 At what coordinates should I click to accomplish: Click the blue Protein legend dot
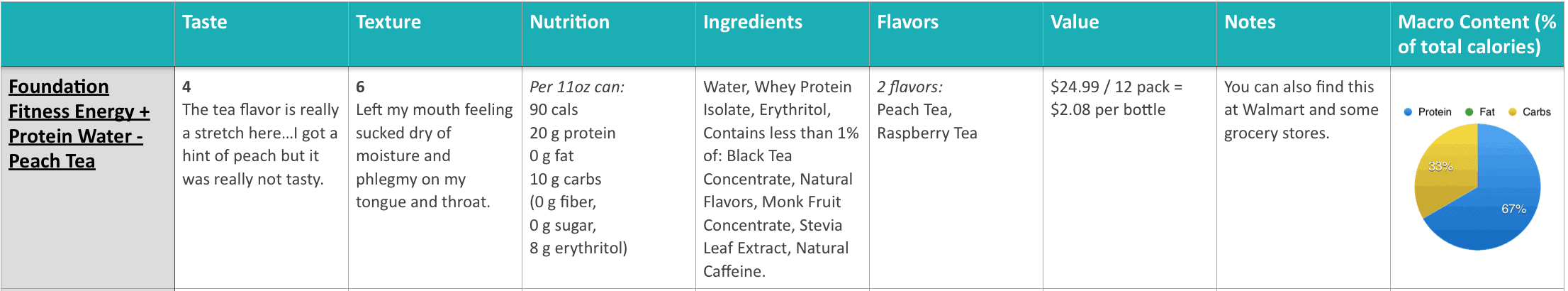1408,112
